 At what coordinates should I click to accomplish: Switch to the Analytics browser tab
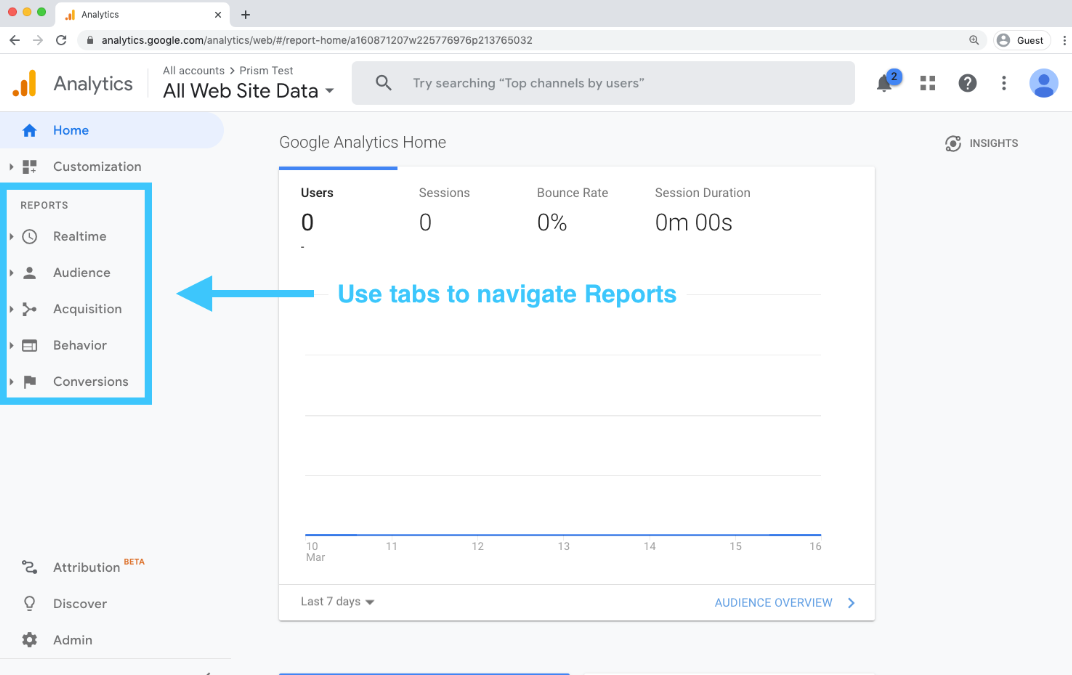142,14
